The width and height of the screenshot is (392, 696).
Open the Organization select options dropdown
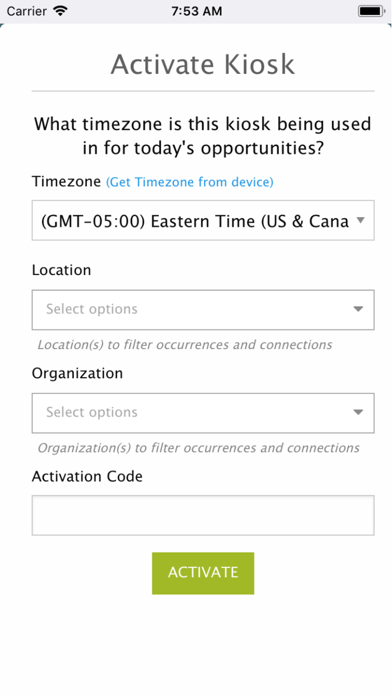click(x=203, y=413)
